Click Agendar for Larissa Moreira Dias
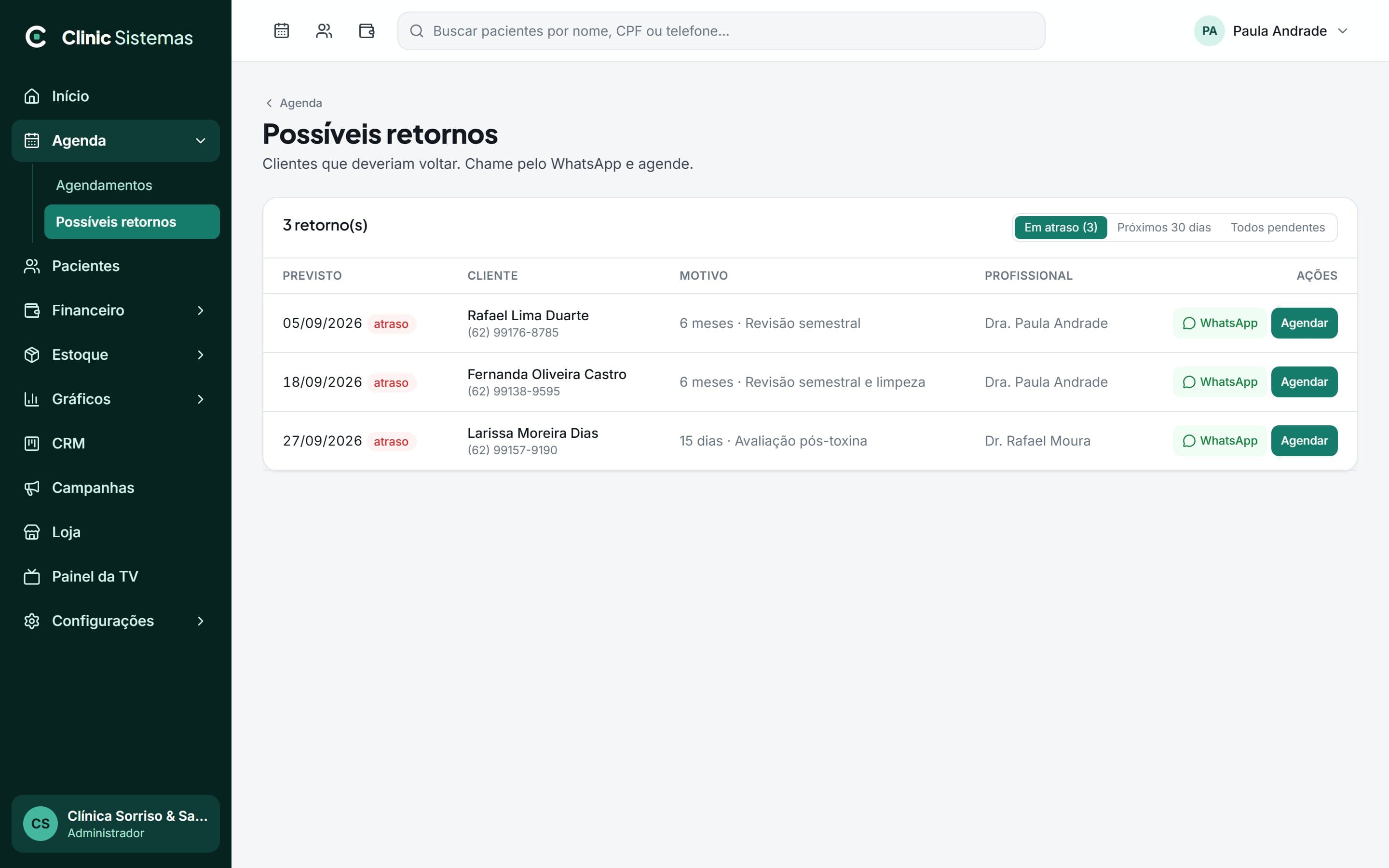The width and height of the screenshot is (1389, 868). (1304, 441)
